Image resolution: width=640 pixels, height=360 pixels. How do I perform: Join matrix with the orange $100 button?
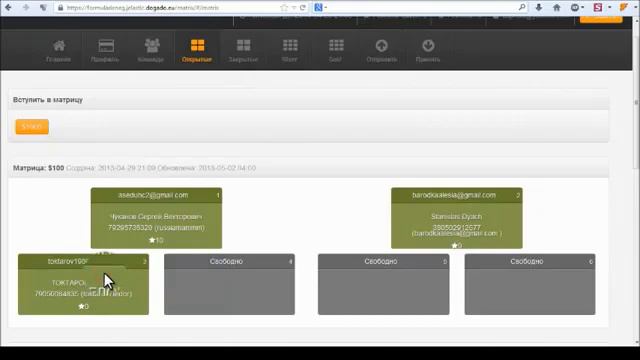[32, 127]
